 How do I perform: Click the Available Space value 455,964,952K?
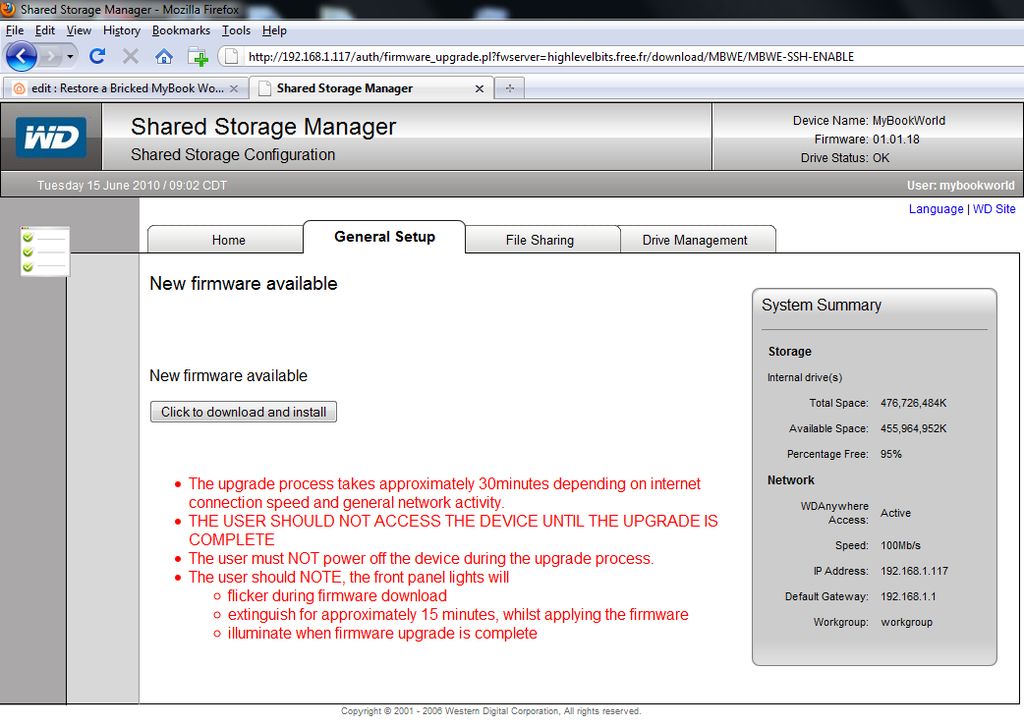[913, 428]
